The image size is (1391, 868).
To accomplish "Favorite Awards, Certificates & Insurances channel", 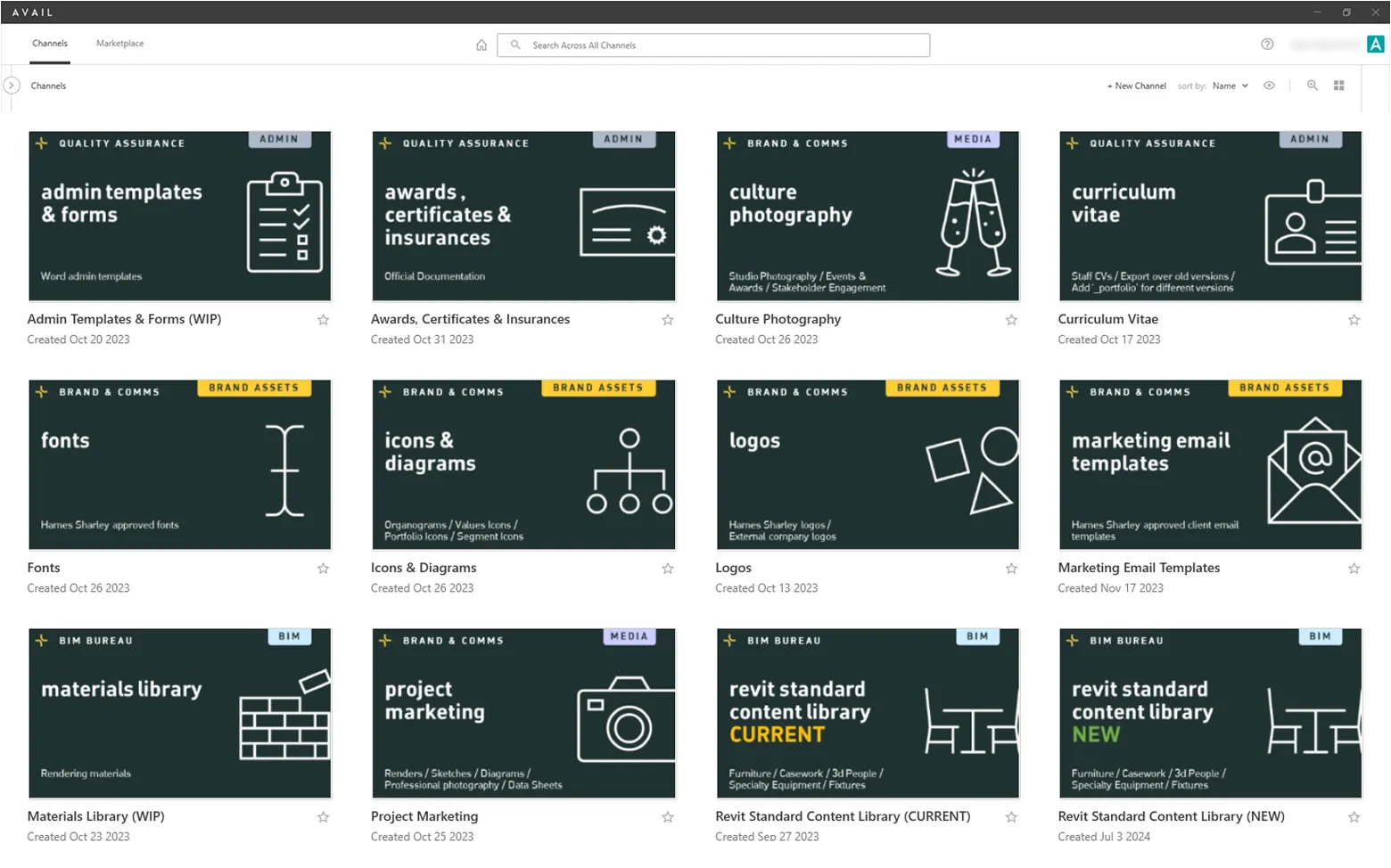I will (668, 320).
